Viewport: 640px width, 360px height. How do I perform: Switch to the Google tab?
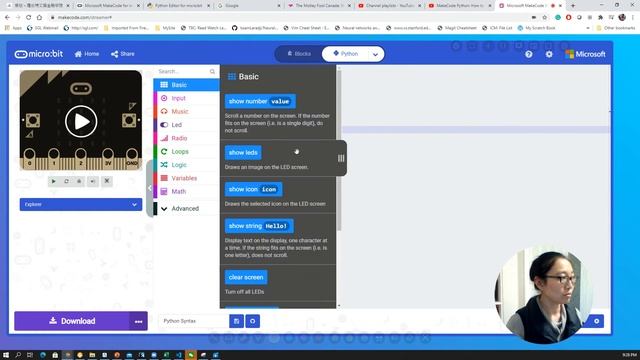[x=249, y=6]
